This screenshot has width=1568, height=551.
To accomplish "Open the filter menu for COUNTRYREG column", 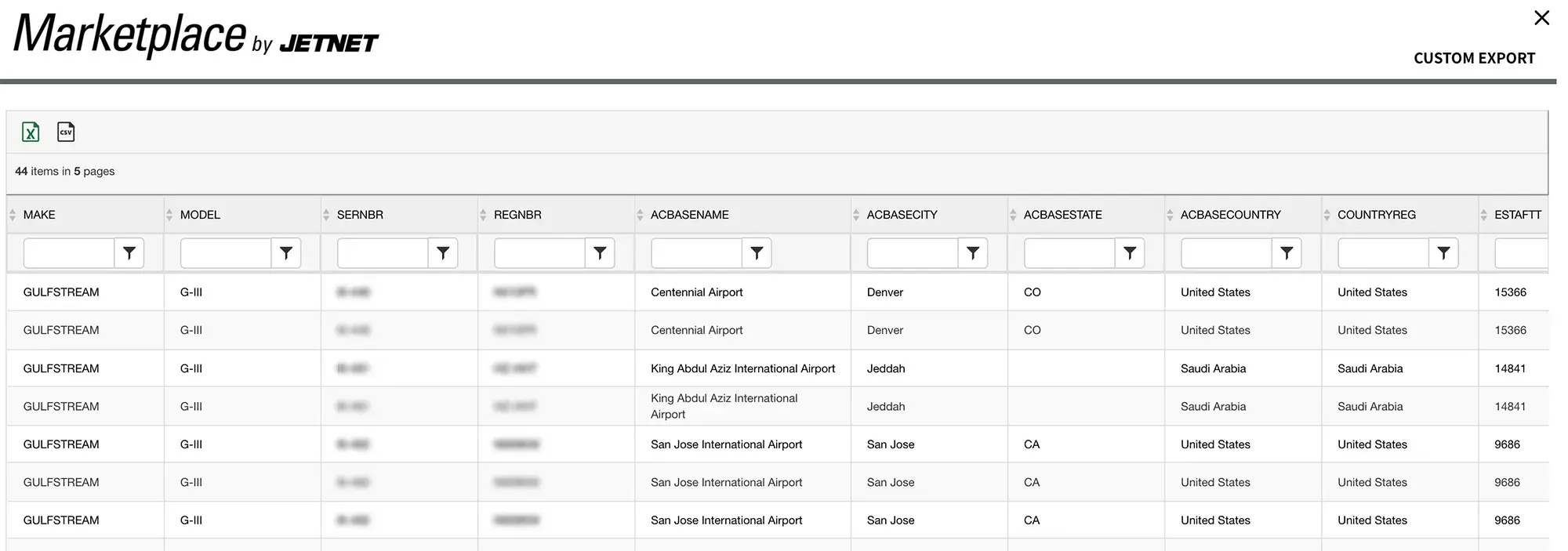I will 1443,253.
